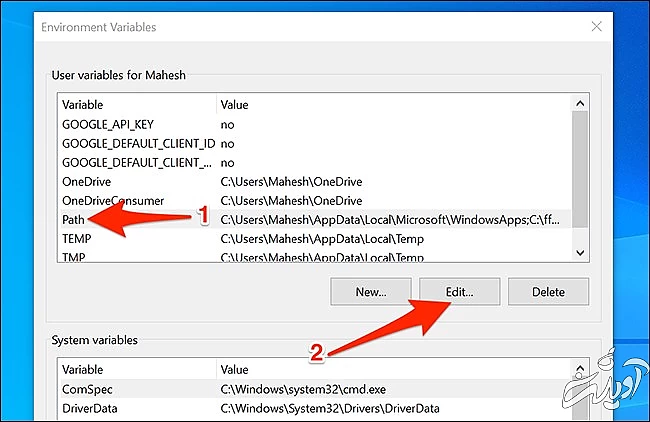Click the Value column header in user variables
The image size is (650, 422).
click(x=390, y=104)
